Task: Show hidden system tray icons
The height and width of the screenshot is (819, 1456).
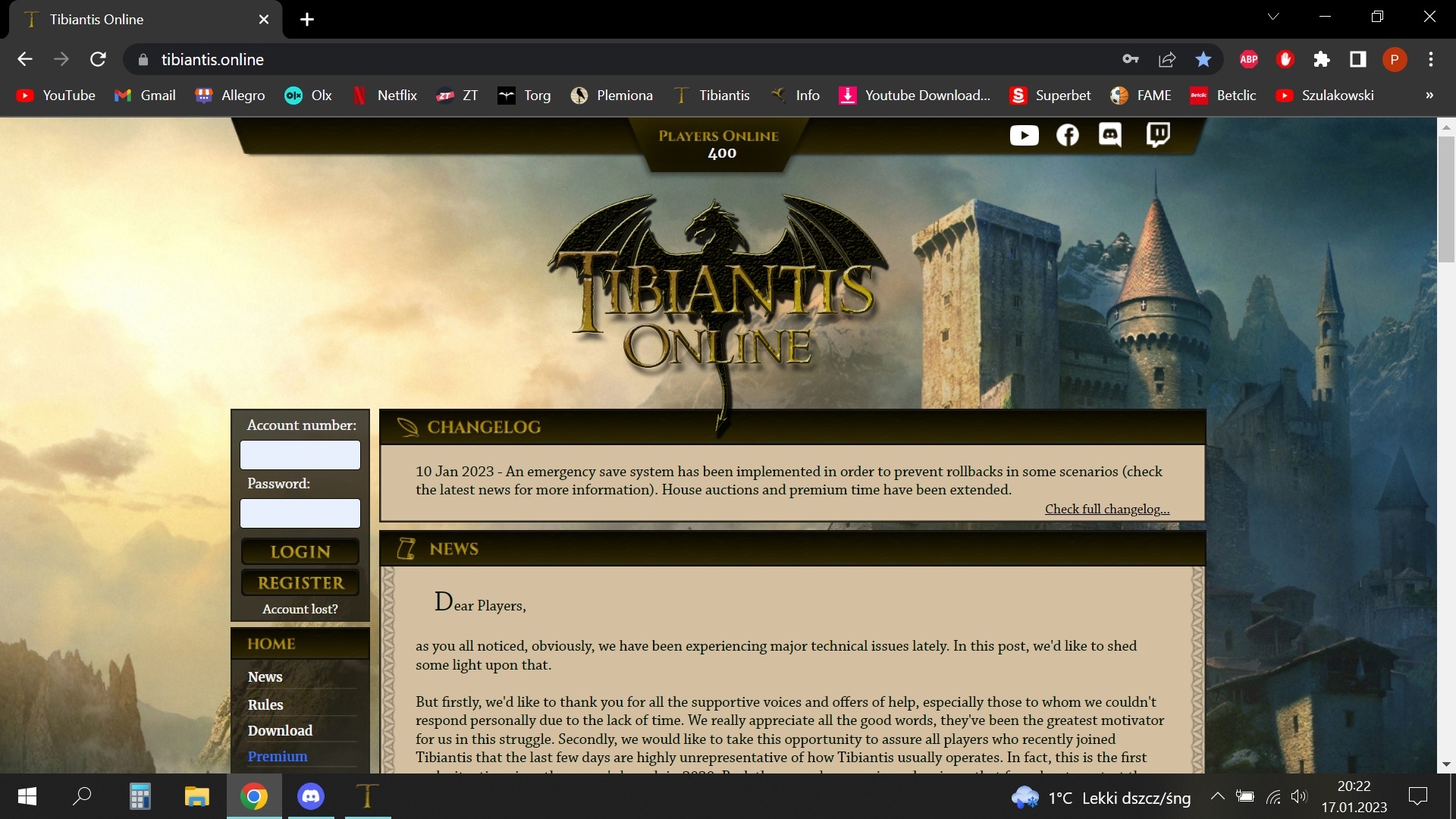Action: pyautogui.click(x=1217, y=796)
